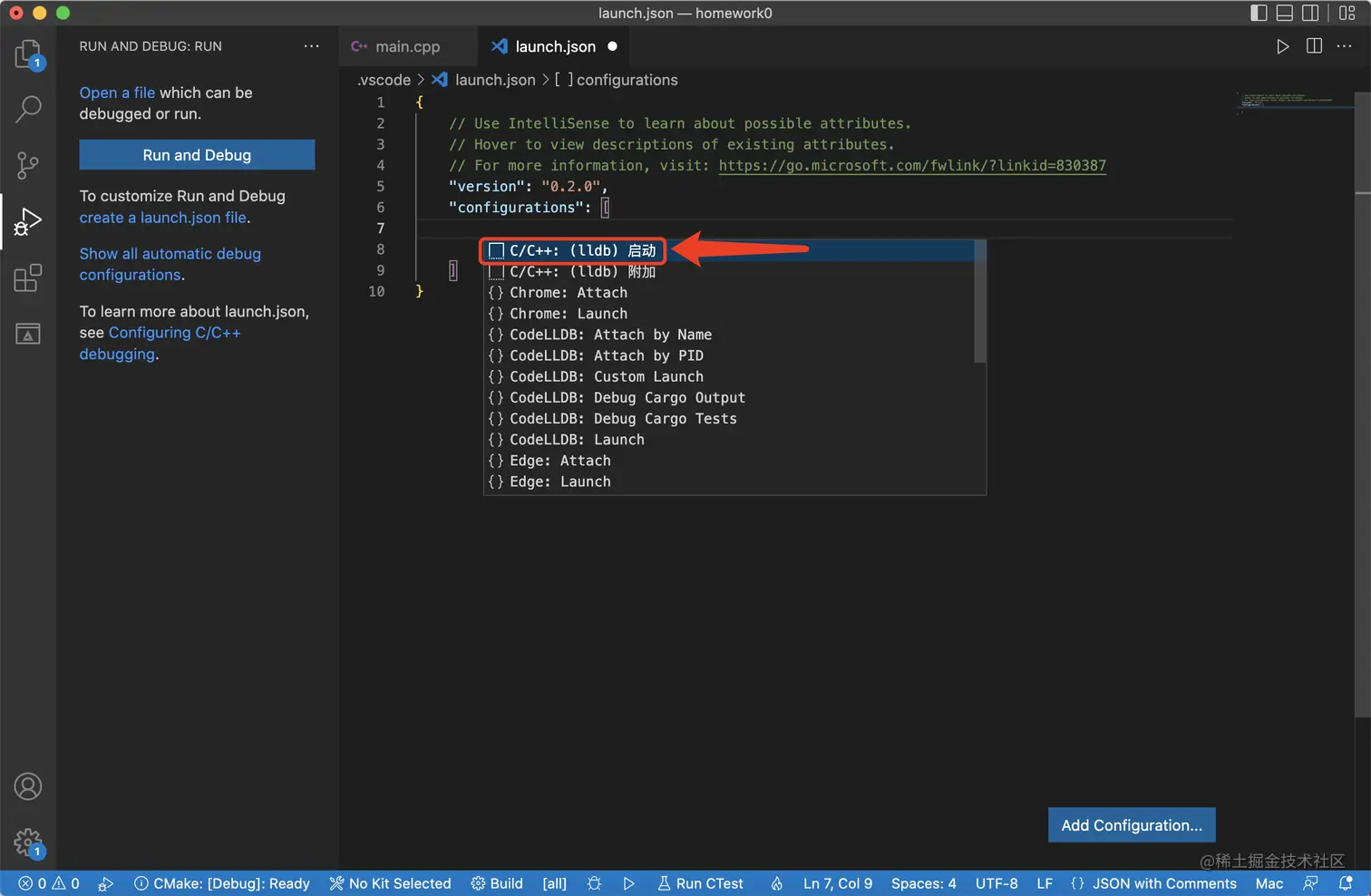Click 'Ln 7, Col 9' cursor position
This screenshot has width=1371, height=896.
(x=838, y=883)
